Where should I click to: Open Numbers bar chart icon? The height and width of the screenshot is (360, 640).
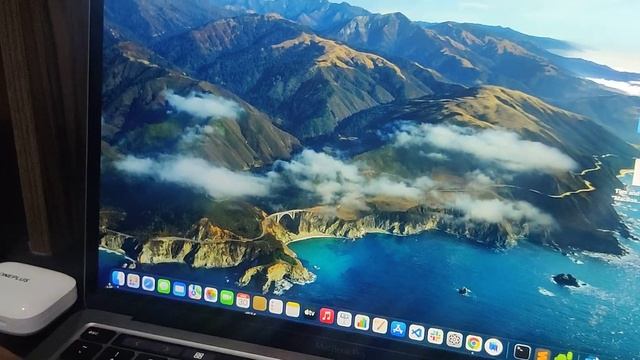362,322
